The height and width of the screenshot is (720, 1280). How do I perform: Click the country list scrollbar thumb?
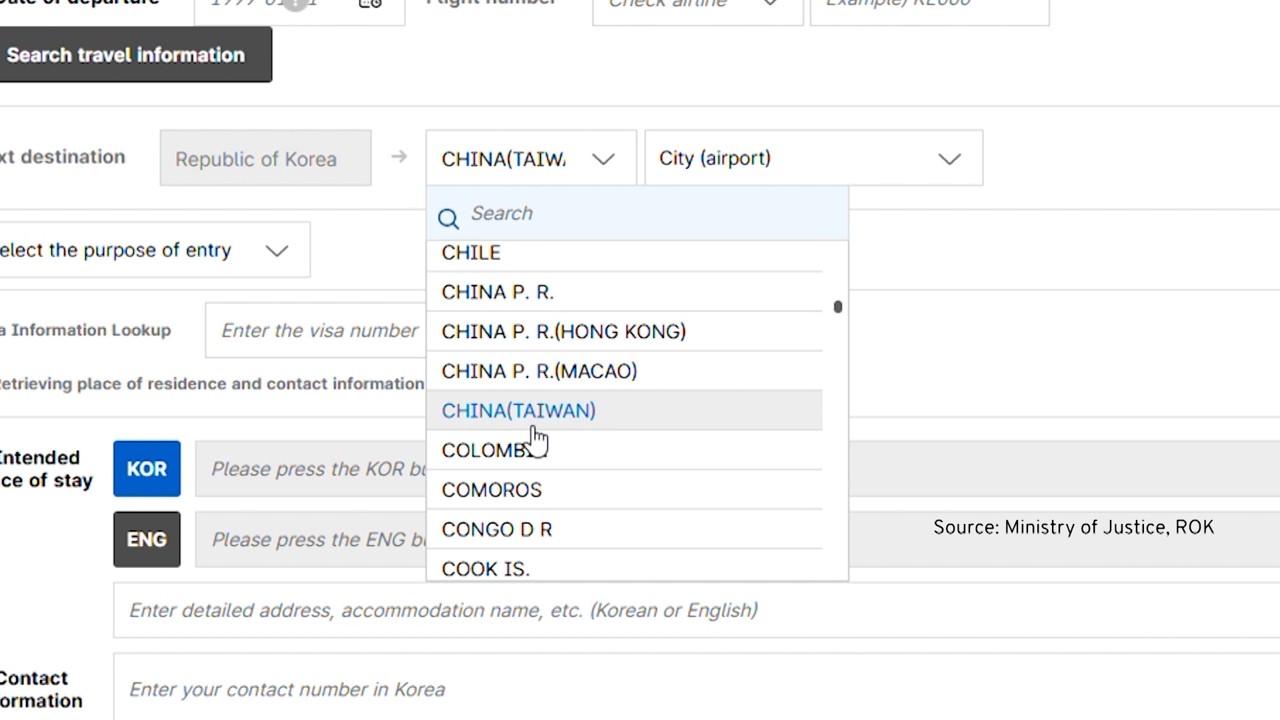tap(838, 307)
